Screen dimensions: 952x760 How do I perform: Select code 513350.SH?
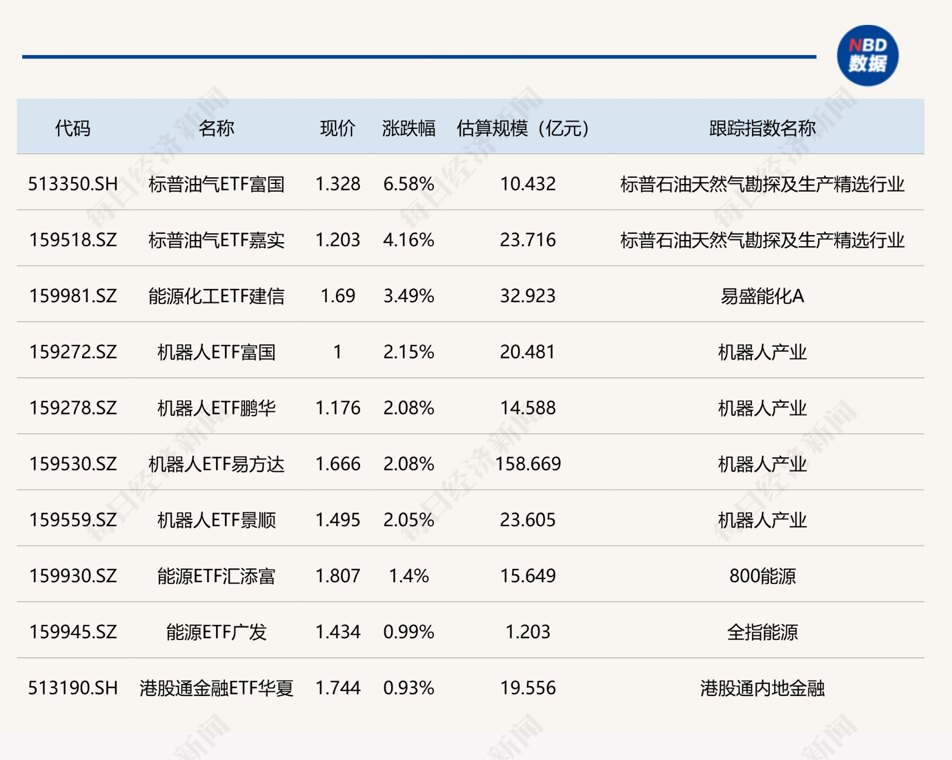coord(73,184)
